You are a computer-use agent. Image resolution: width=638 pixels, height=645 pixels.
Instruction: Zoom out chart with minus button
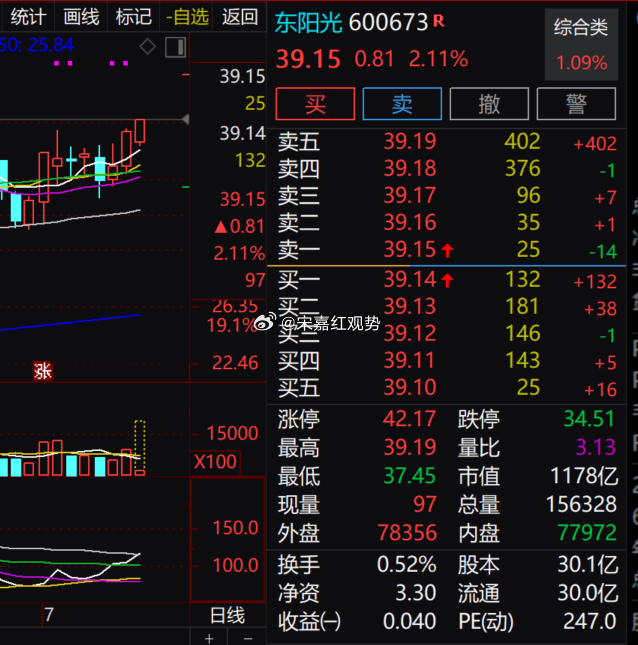(x=248, y=638)
